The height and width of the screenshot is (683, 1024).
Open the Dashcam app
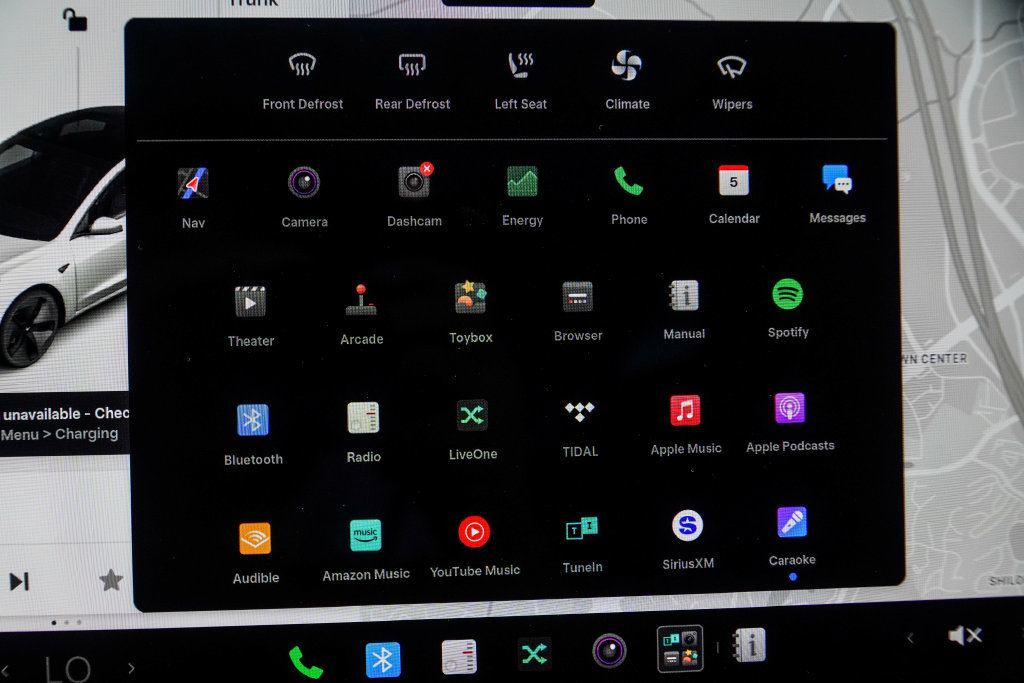click(x=414, y=195)
